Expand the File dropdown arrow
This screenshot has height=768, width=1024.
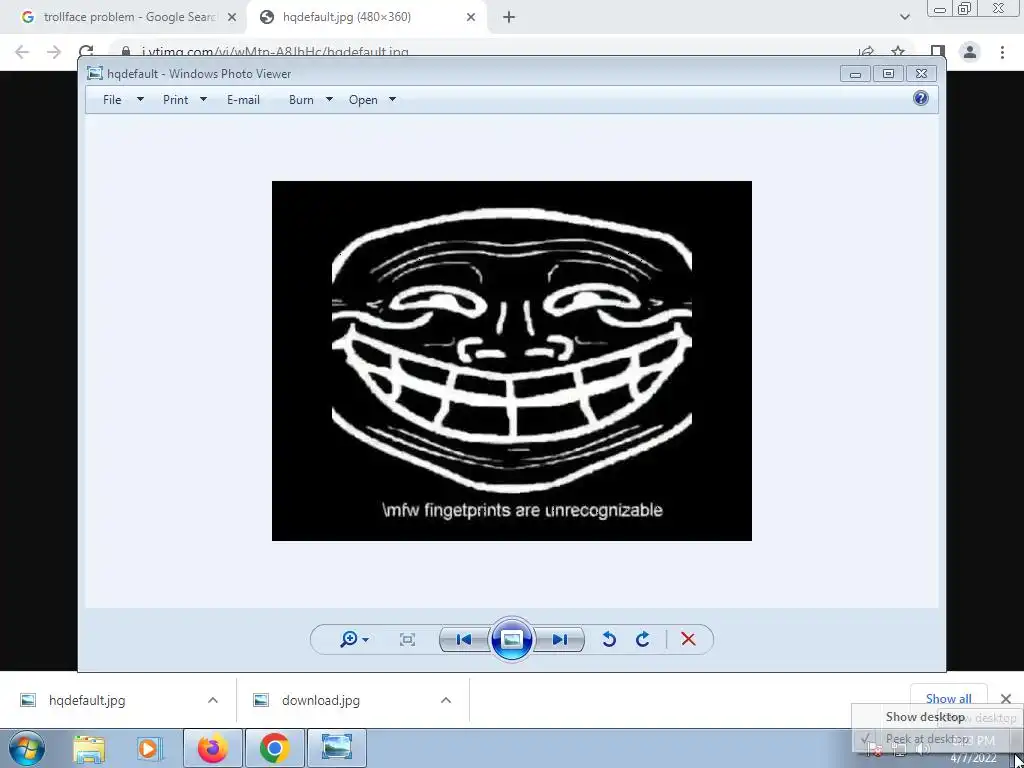click(140, 99)
